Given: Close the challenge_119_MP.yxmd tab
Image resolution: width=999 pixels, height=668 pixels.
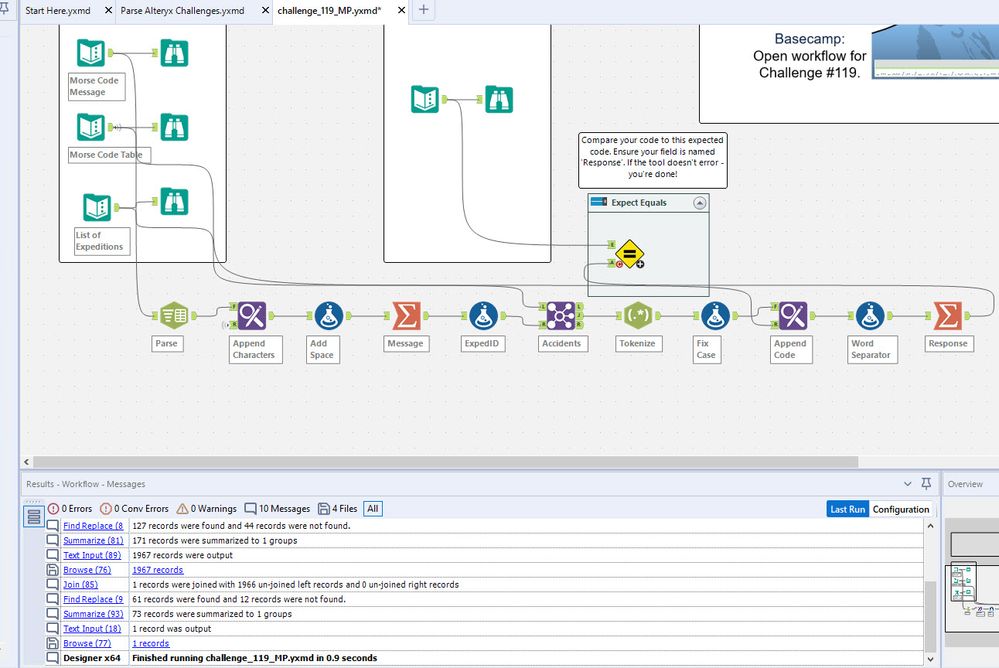Looking at the screenshot, I should coord(401,10).
